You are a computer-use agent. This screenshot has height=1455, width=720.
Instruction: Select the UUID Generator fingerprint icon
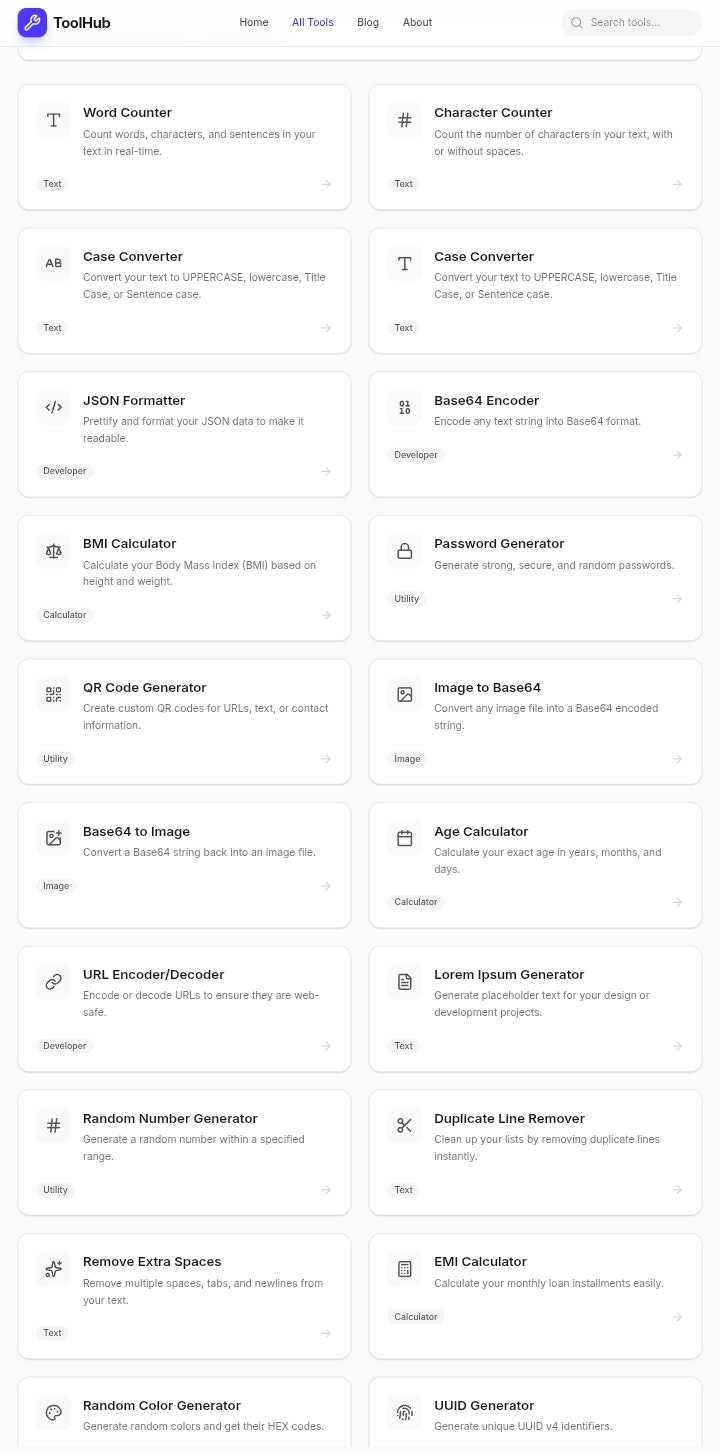[404, 1412]
